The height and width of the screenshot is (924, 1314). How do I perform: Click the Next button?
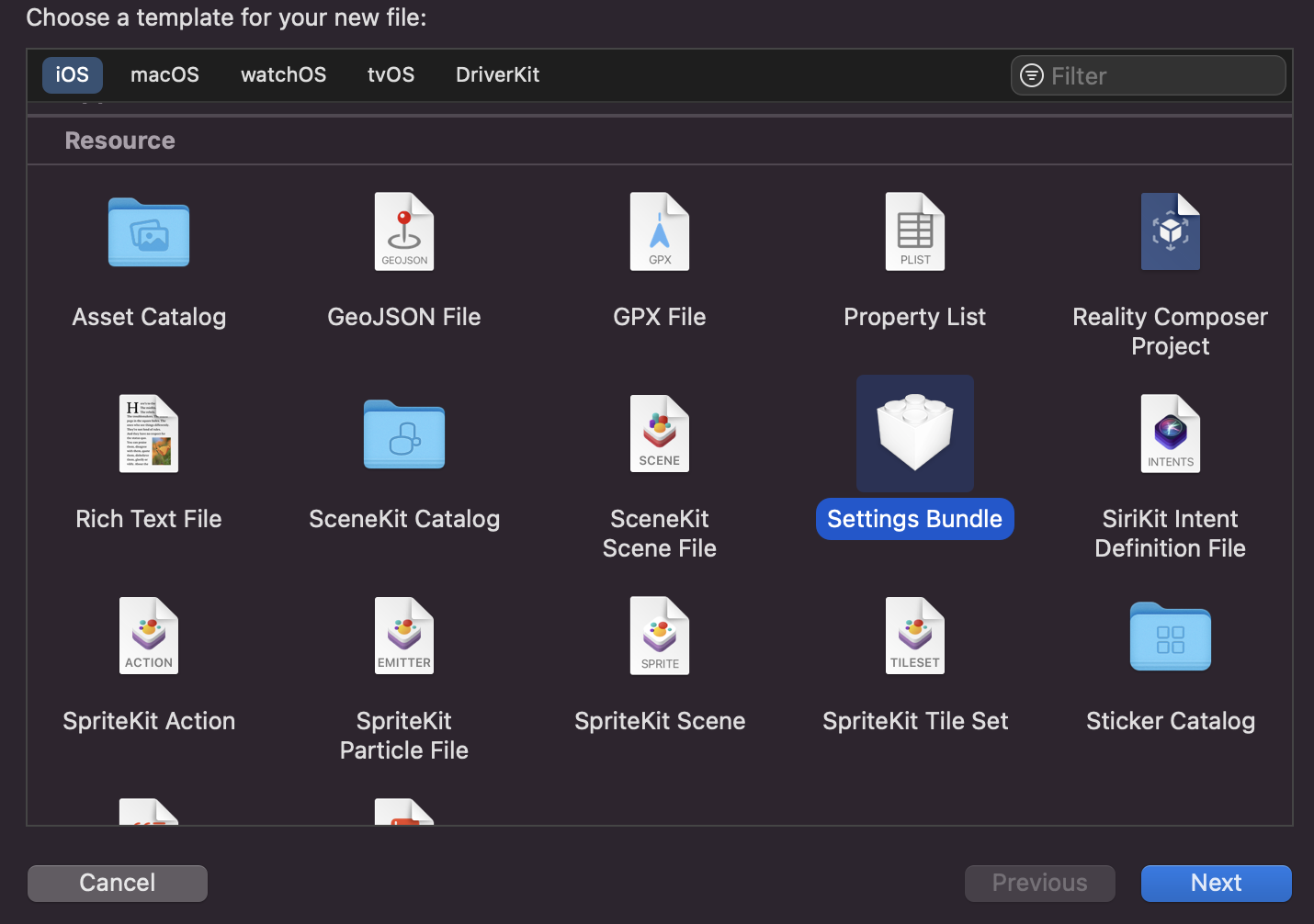[x=1217, y=883]
